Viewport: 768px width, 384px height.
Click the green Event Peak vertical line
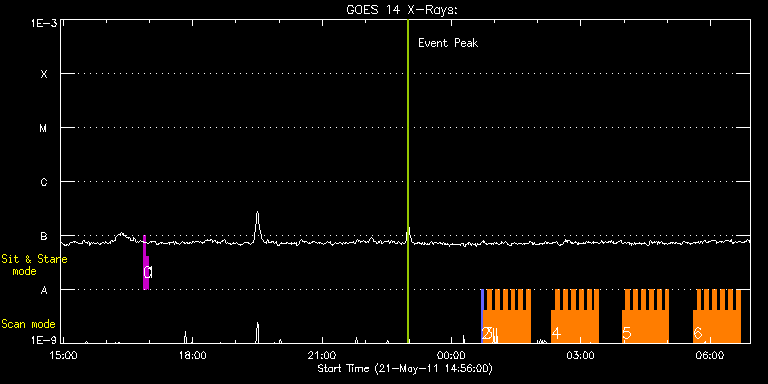(x=408, y=181)
